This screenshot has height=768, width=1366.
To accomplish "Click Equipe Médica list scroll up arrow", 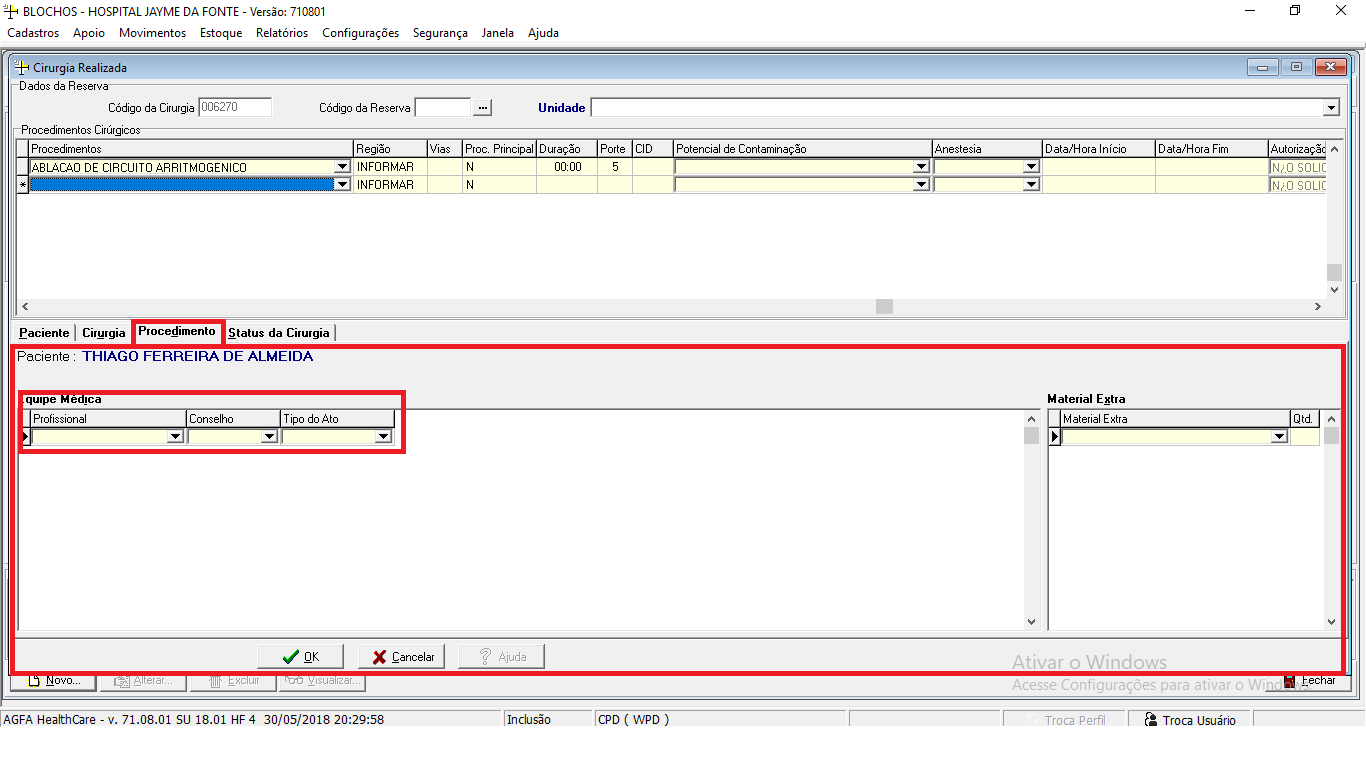I will (1032, 419).
